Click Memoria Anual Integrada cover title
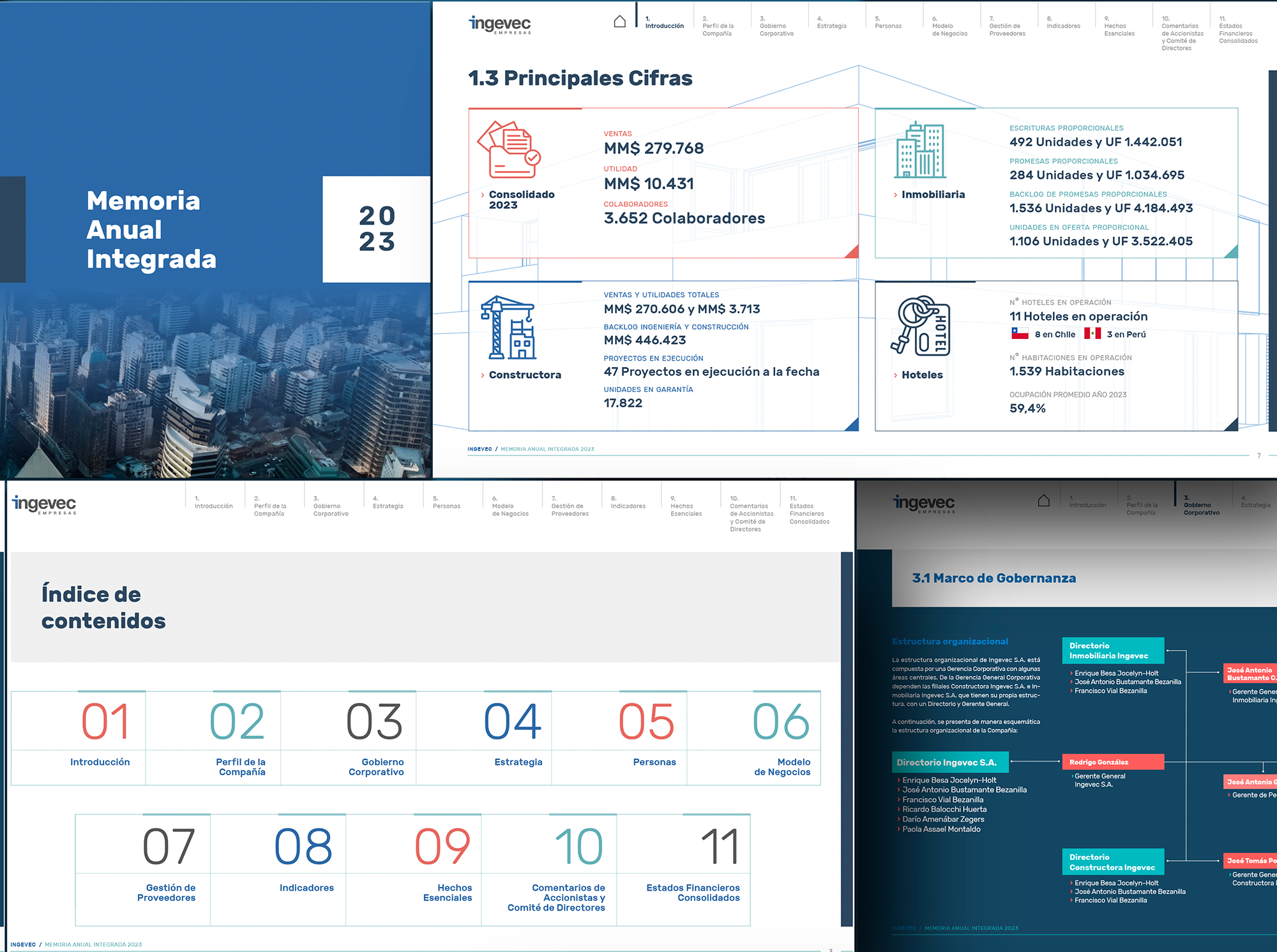The image size is (1277, 952). [x=151, y=230]
